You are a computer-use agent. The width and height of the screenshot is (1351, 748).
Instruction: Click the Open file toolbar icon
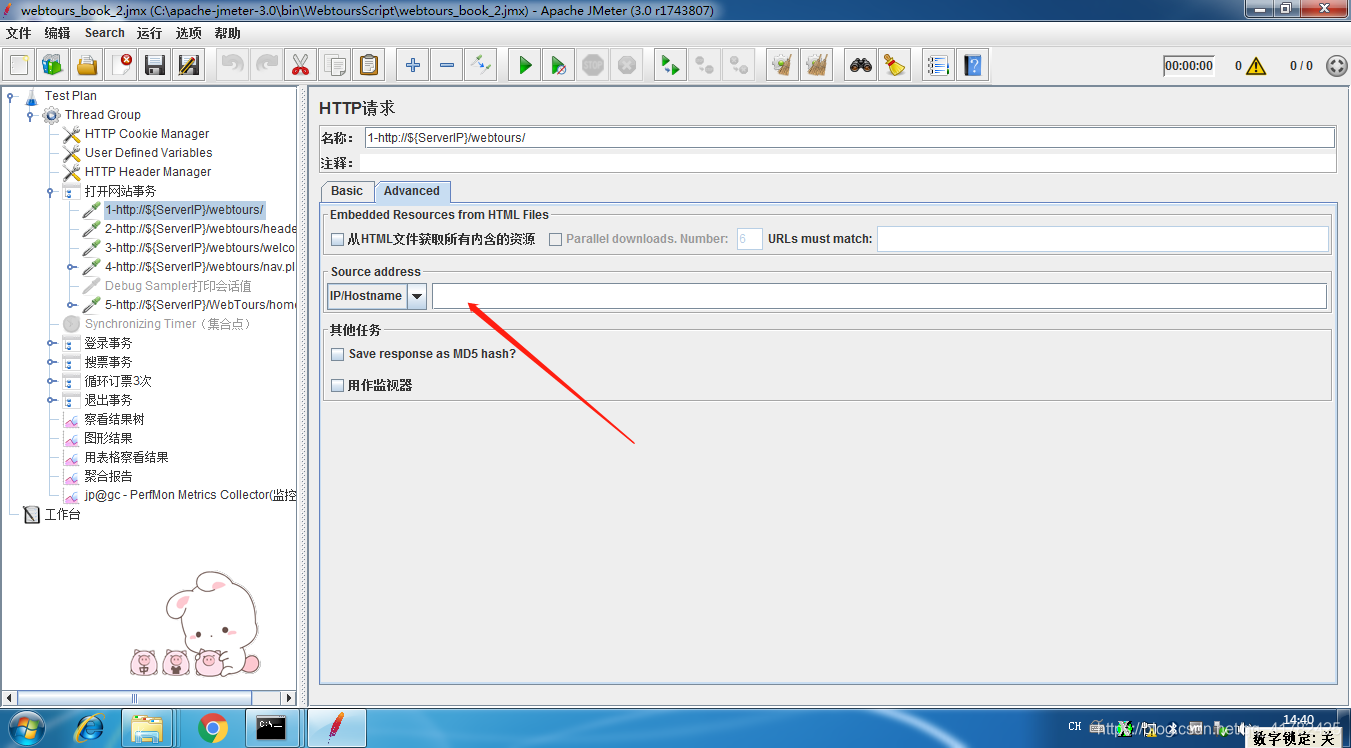pos(87,66)
